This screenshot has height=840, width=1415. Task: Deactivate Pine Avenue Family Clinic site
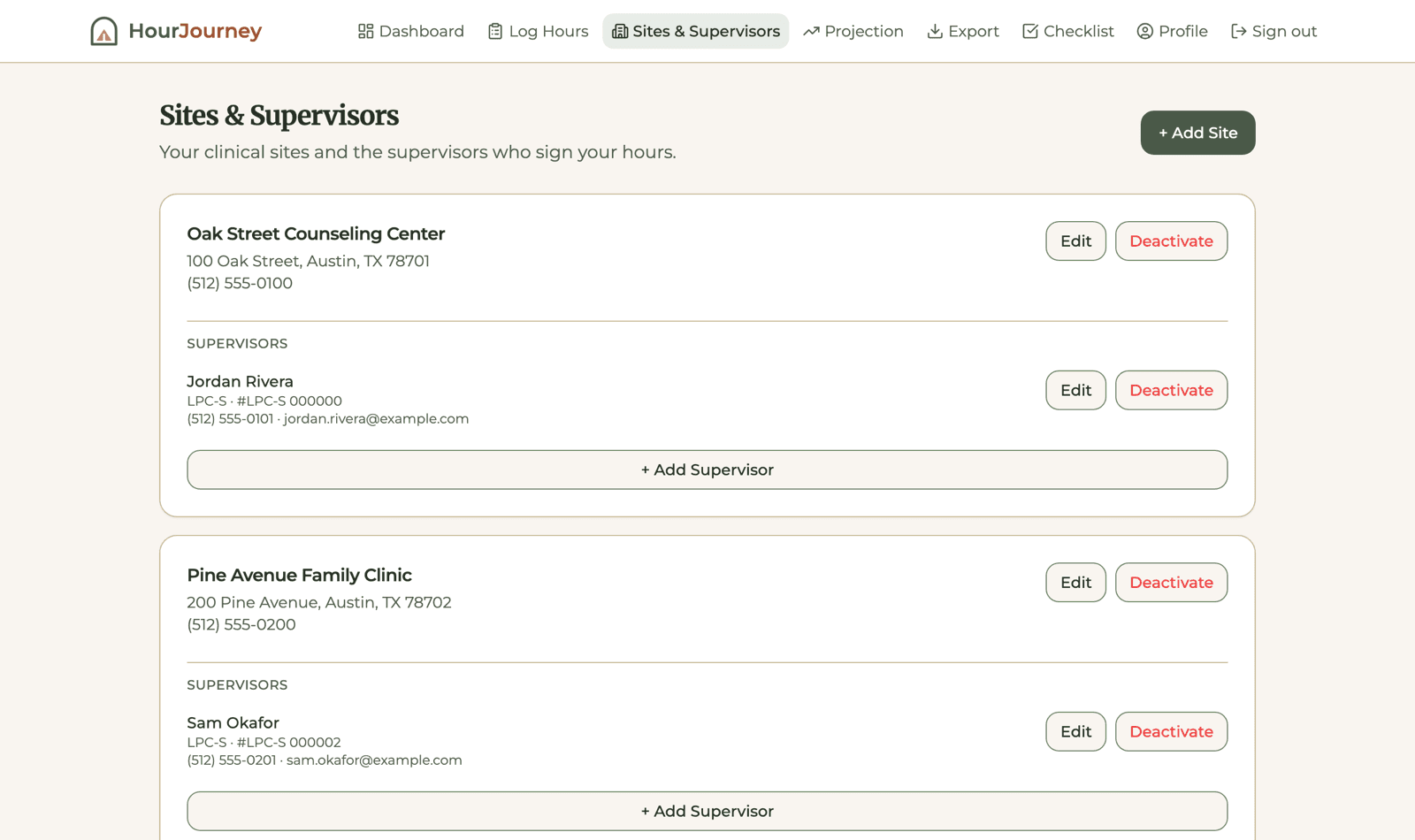point(1171,582)
